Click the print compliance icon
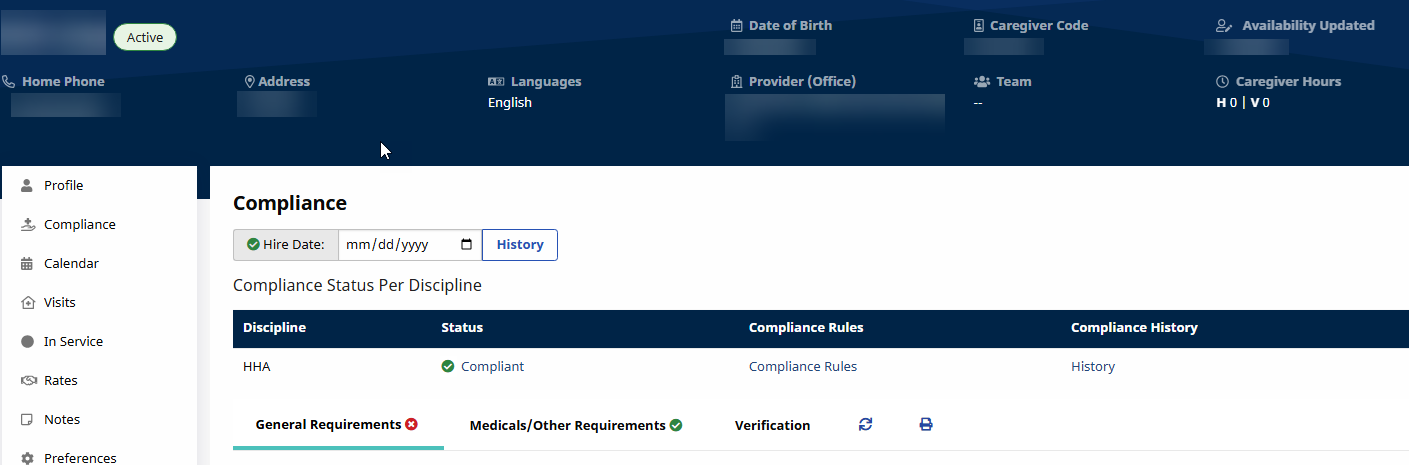This screenshot has width=1409, height=465. point(926,425)
